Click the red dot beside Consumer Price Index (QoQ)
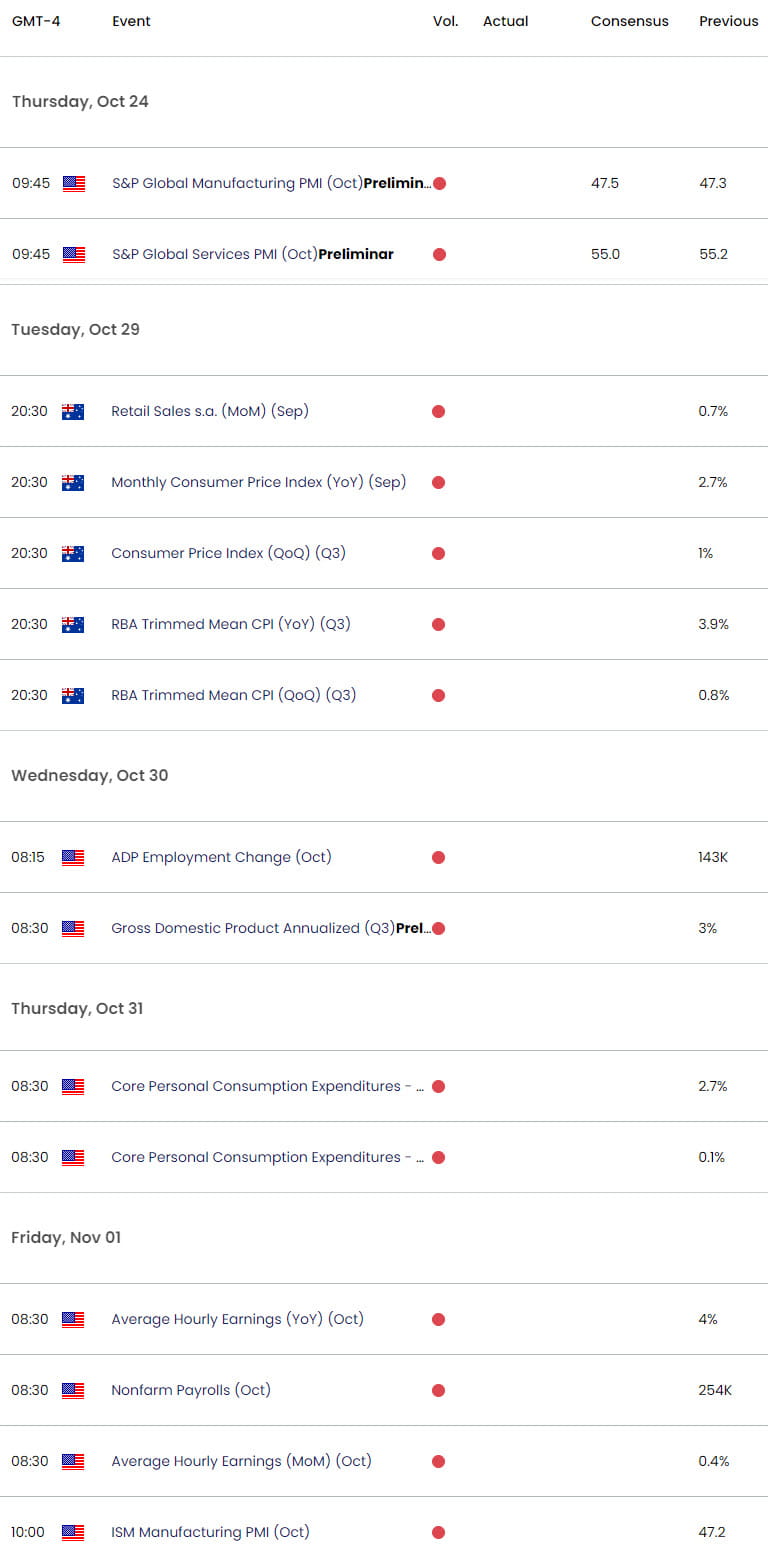The image size is (768, 1547). coord(438,553)
